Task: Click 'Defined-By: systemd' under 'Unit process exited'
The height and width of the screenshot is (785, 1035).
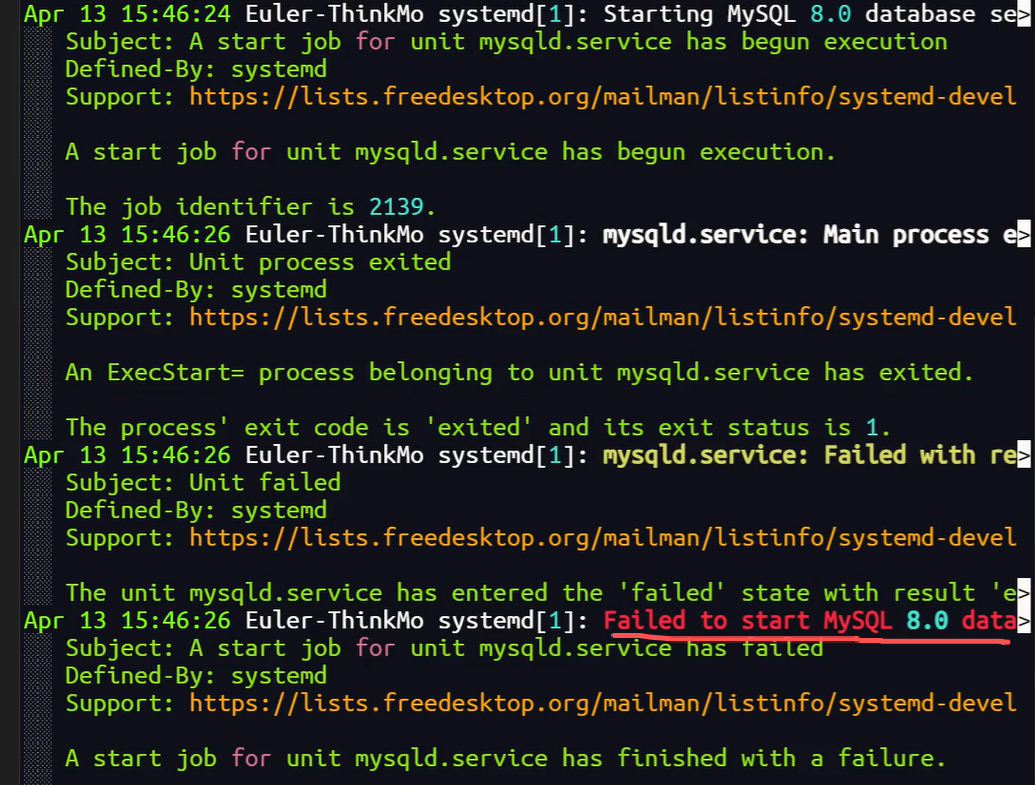Action: 196,290
